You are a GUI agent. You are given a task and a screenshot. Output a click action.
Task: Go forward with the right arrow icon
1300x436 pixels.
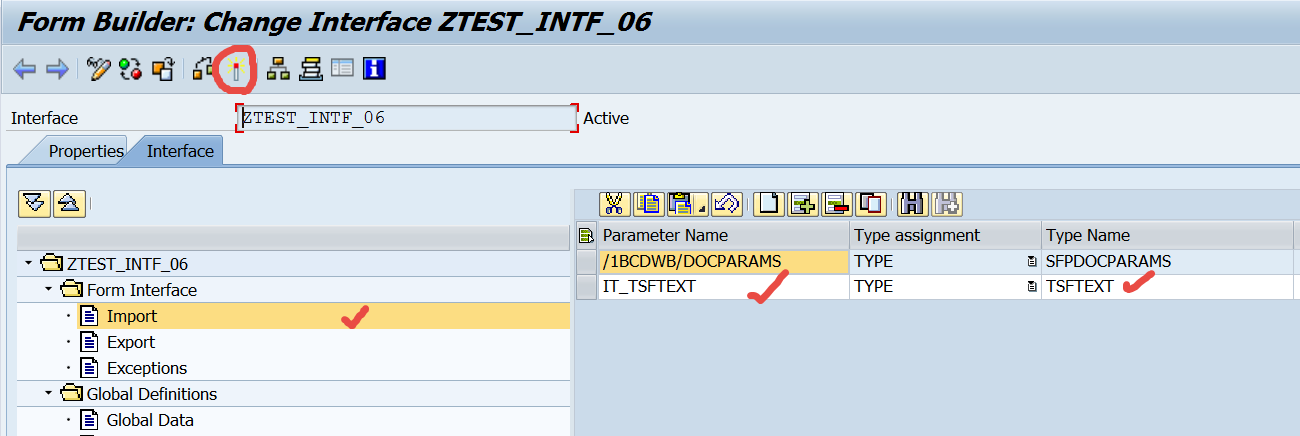tap(57, 69)
